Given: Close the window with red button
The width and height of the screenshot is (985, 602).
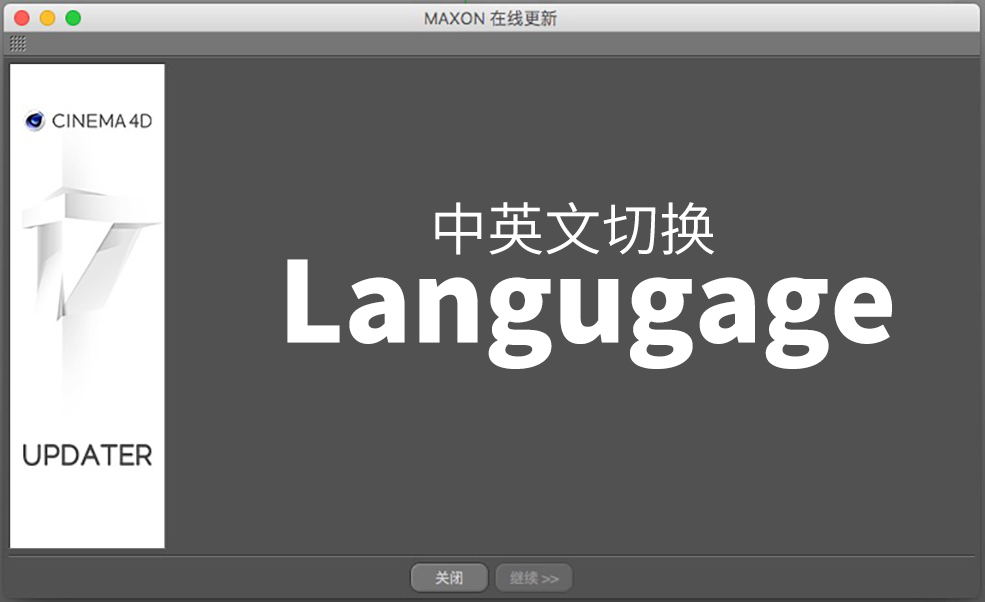Looking at the screenshot, I should coord(21,18).
